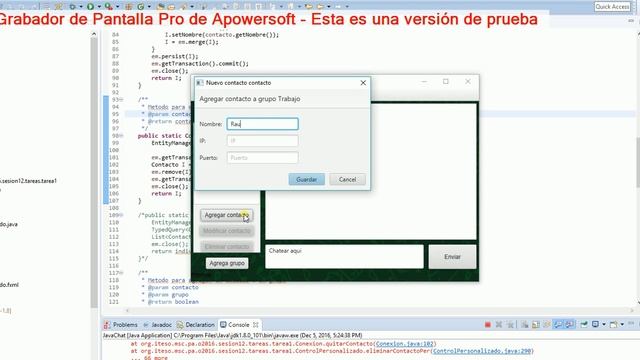Screen dimensions: 640x360
Task: Focus the IP text field
Action: click(x=262, y=141)
